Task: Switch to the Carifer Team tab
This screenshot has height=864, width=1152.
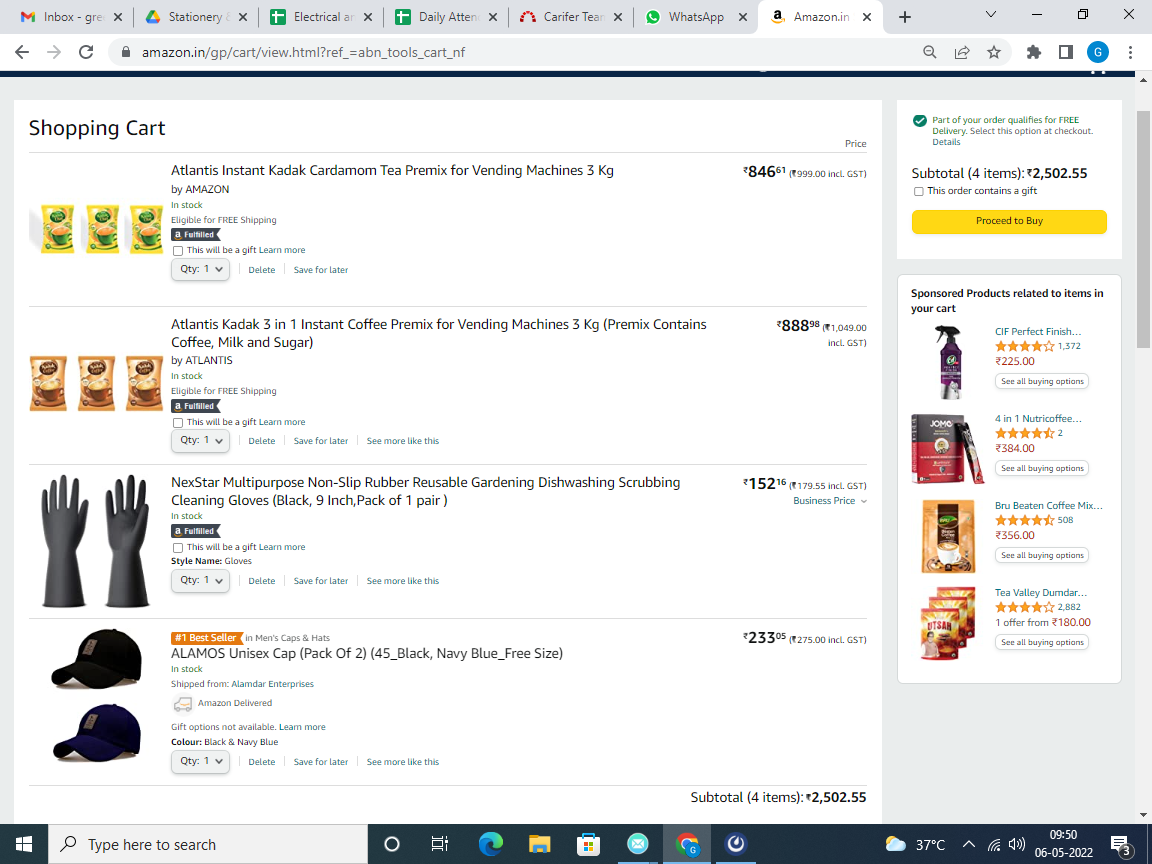Action: click(x=571, y=17)
